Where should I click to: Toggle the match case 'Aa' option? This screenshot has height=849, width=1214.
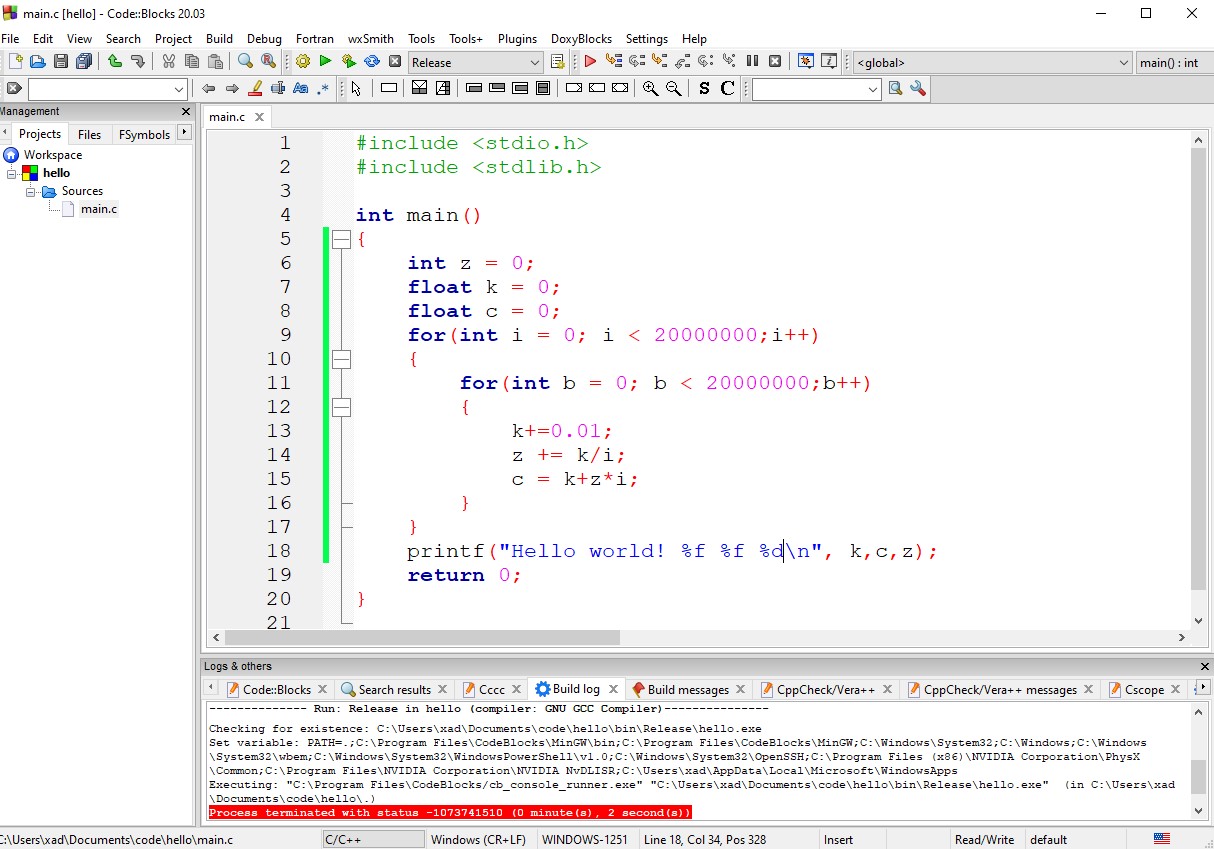300,88
